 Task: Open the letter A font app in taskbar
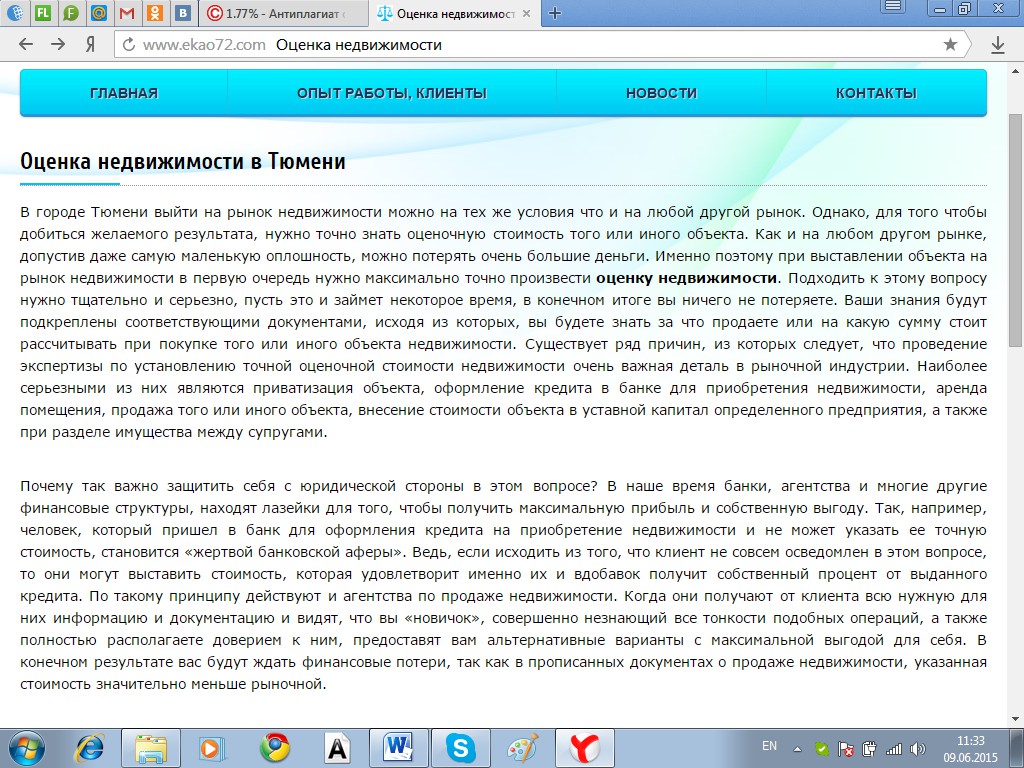[337, 748]
